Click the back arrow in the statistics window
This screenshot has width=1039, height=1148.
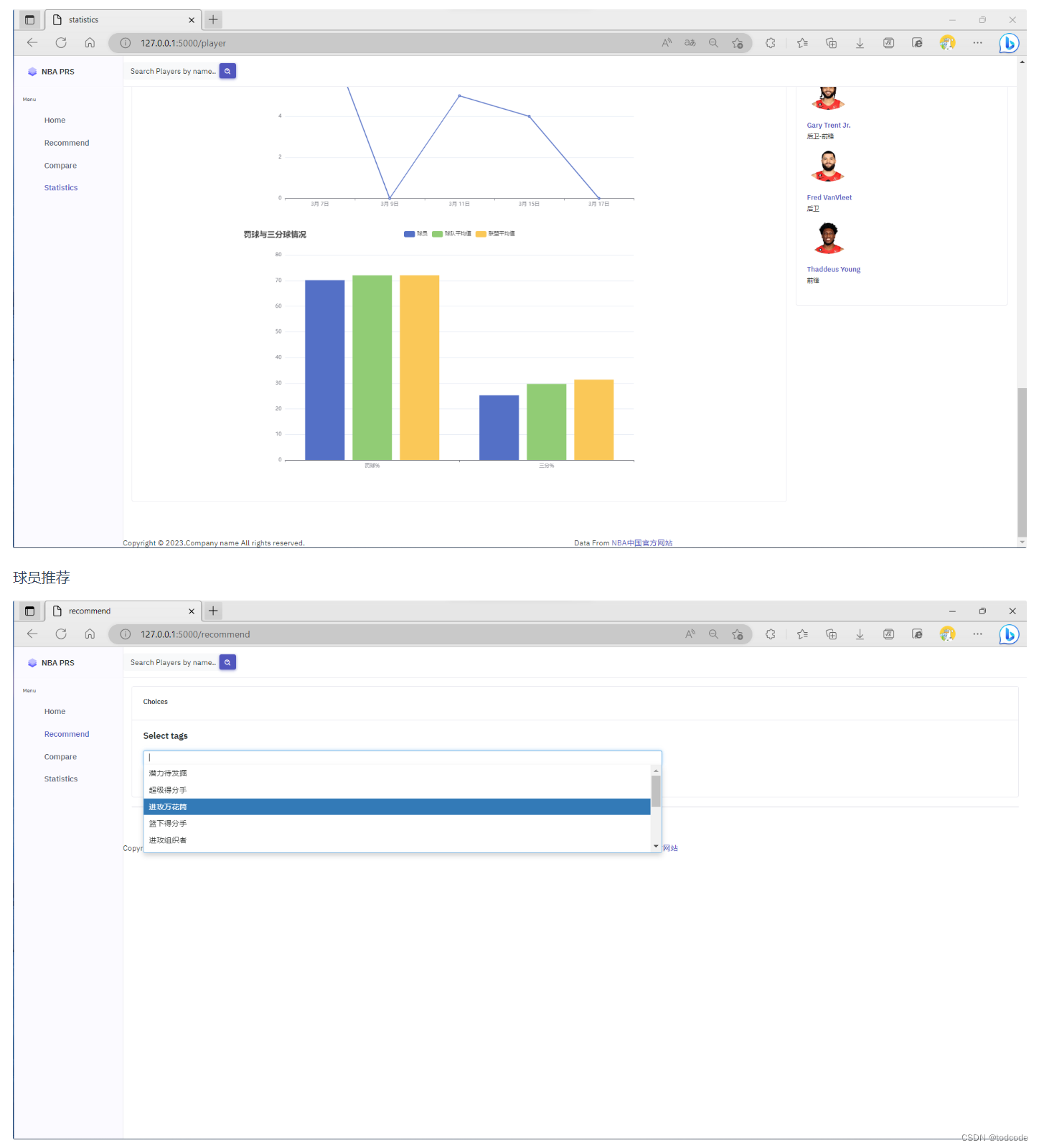coord(32,43)
